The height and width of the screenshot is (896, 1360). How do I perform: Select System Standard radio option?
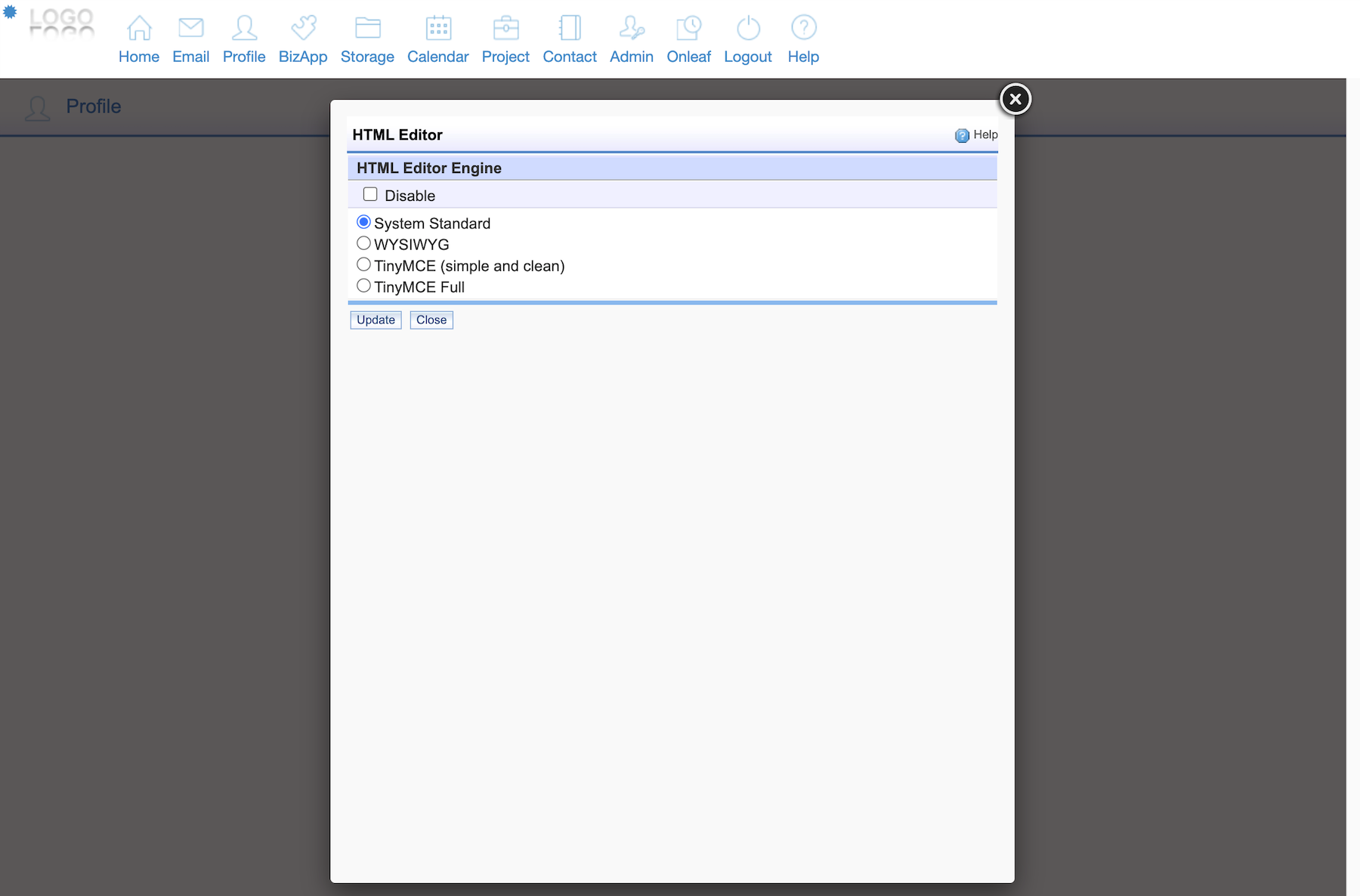363,222
